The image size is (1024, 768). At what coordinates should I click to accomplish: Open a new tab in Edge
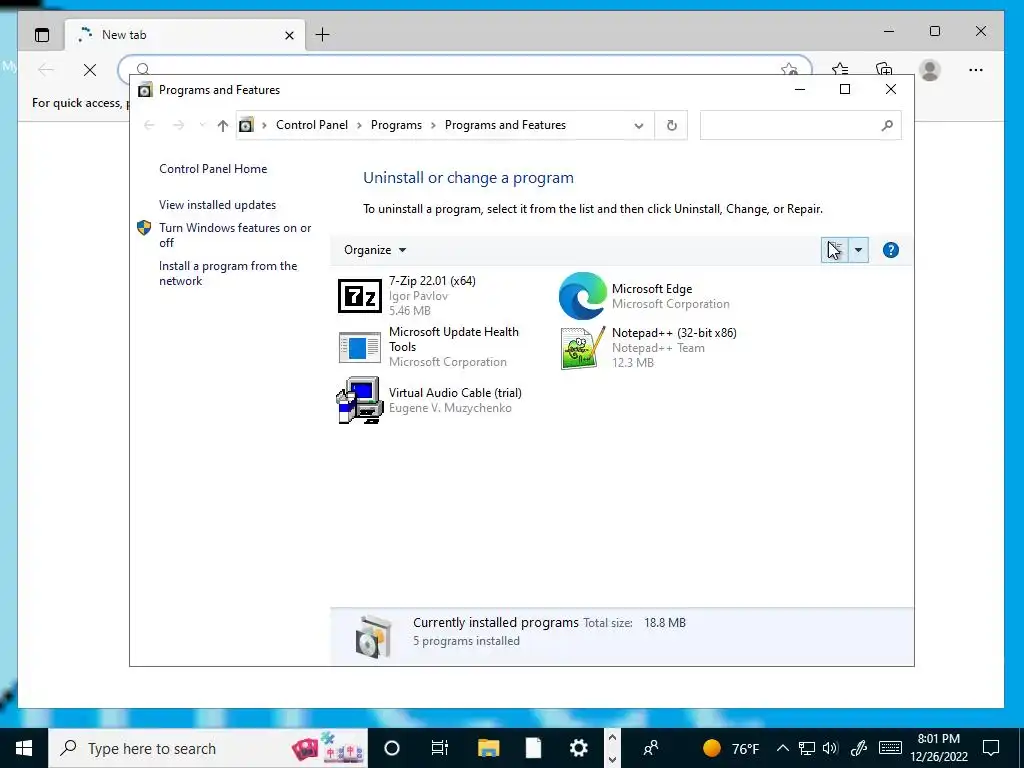(323, 35)
